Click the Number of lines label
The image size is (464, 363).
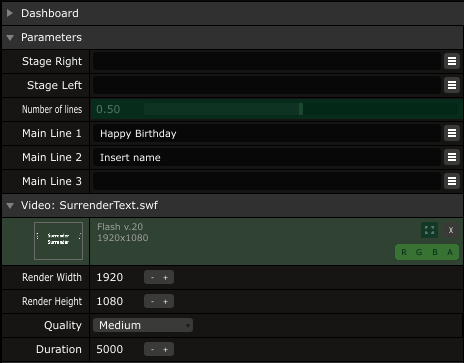pos(52,109)
